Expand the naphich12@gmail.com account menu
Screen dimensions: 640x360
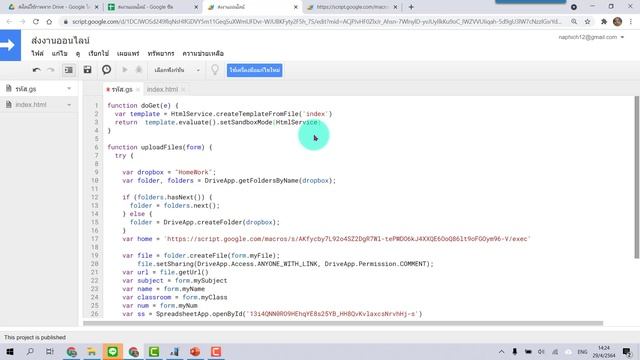point(591,37)
